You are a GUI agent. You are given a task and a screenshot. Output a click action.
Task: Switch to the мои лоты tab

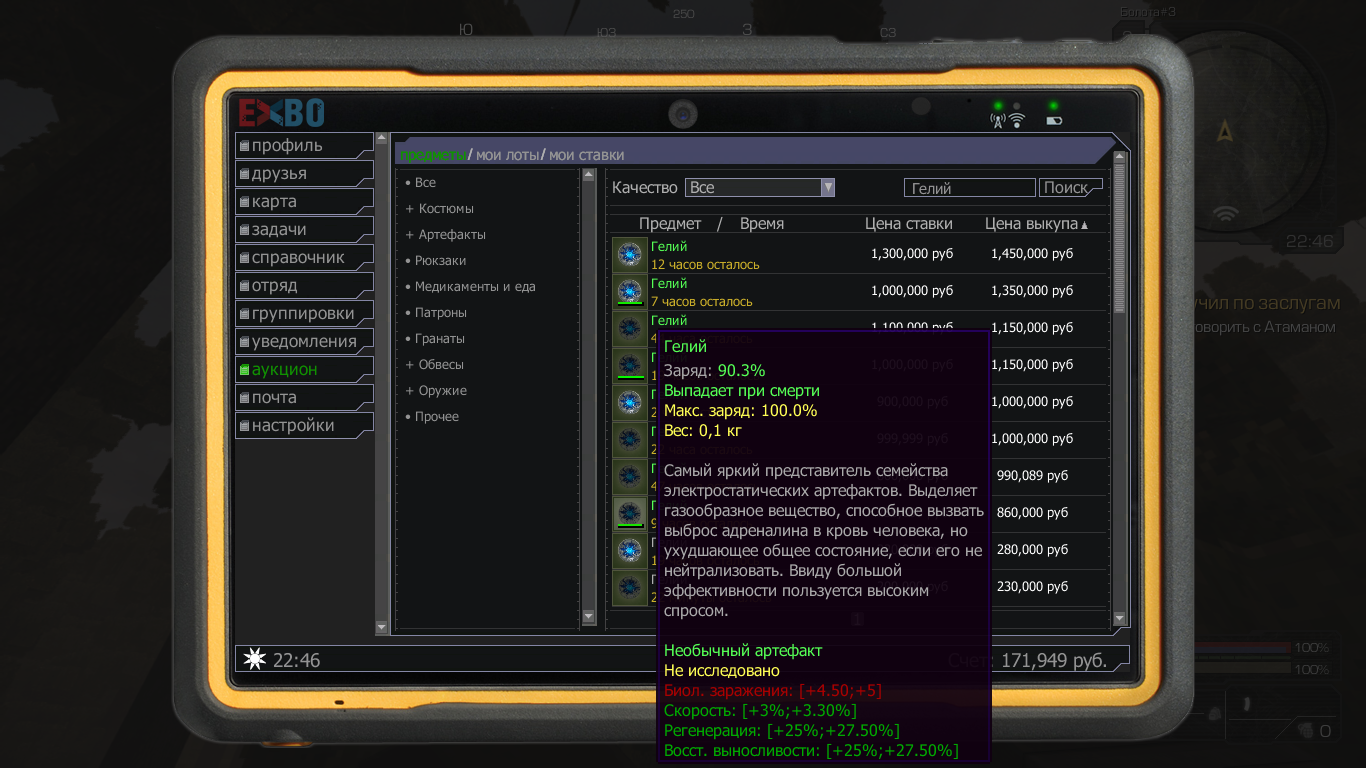point(508,155)
